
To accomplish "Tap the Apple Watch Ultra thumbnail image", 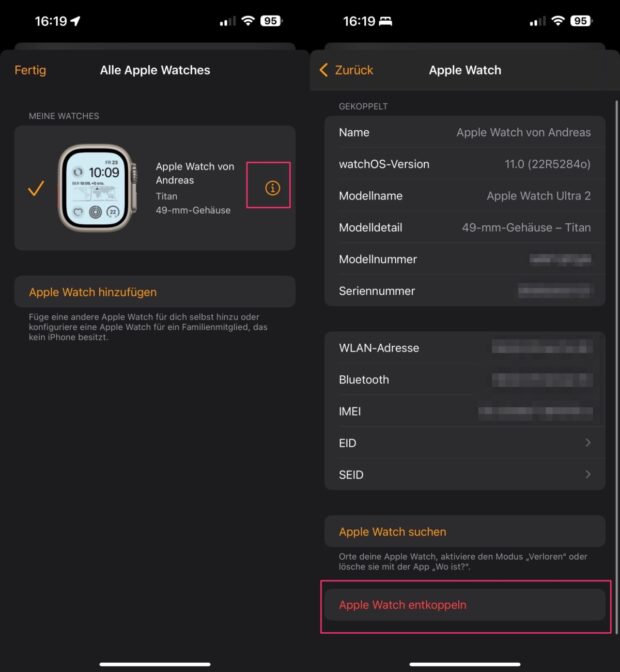I will tap(95, 187).
